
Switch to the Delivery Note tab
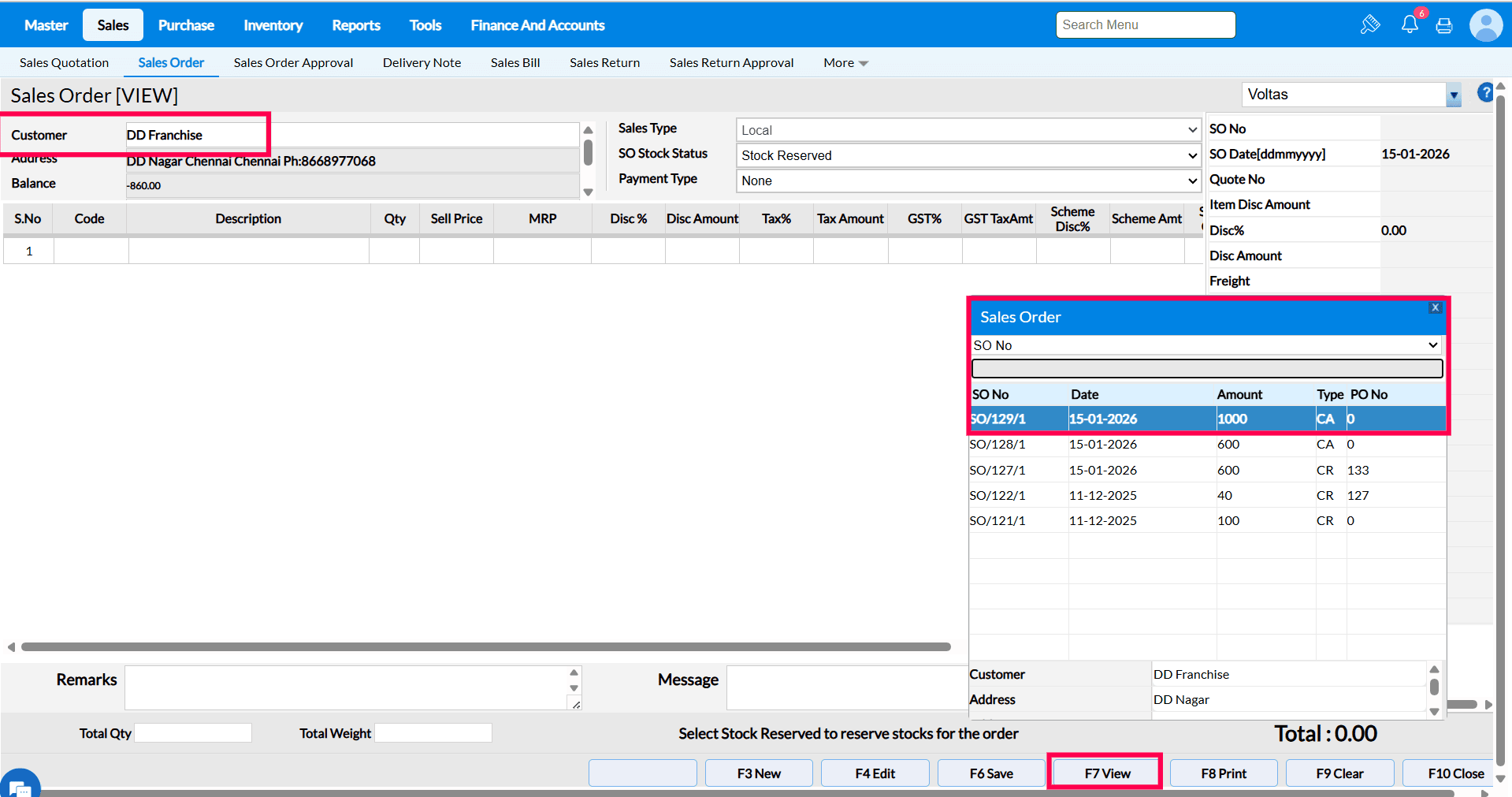(x=422, y=63)
